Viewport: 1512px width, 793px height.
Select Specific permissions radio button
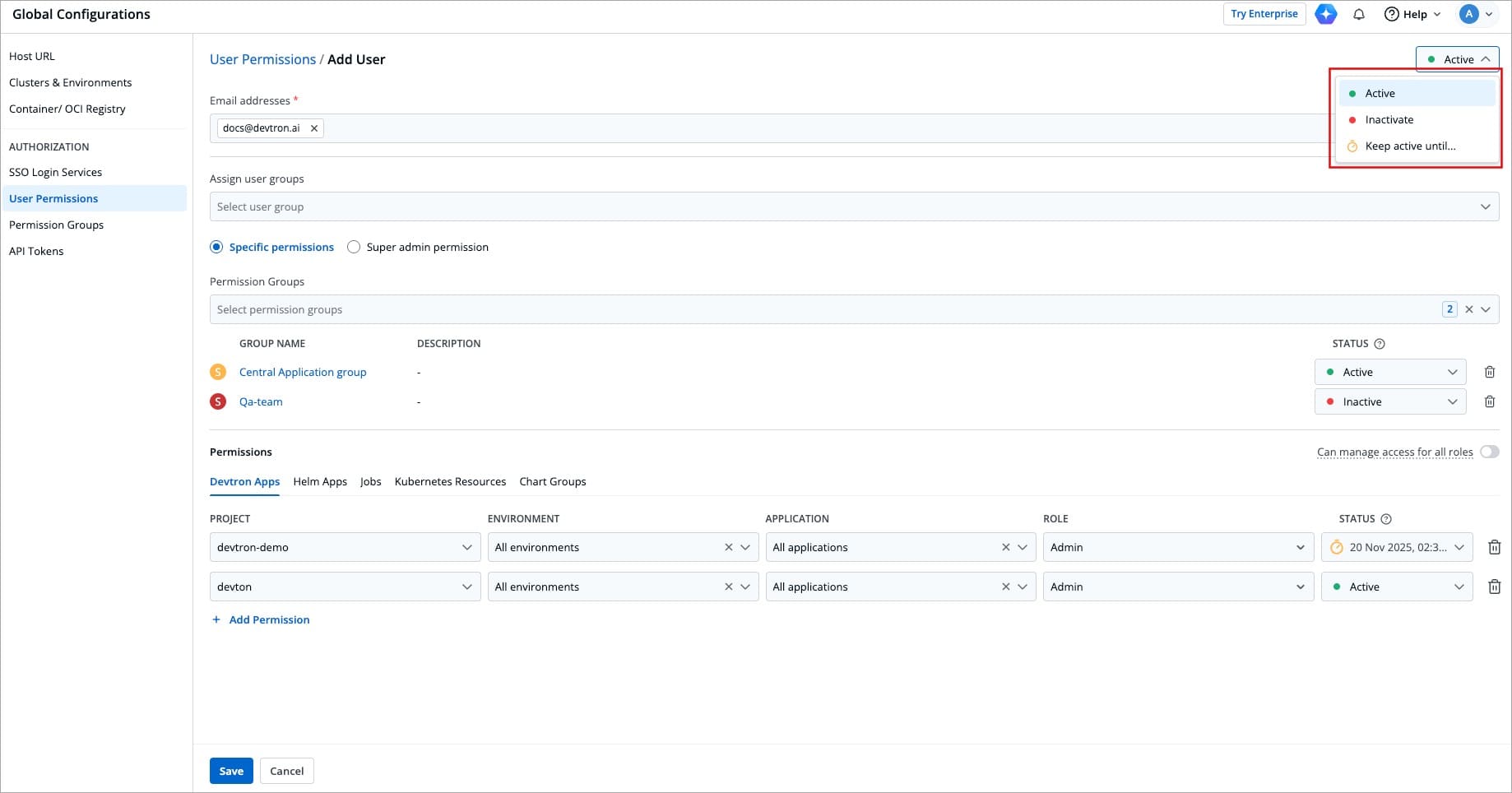point(216,247)
